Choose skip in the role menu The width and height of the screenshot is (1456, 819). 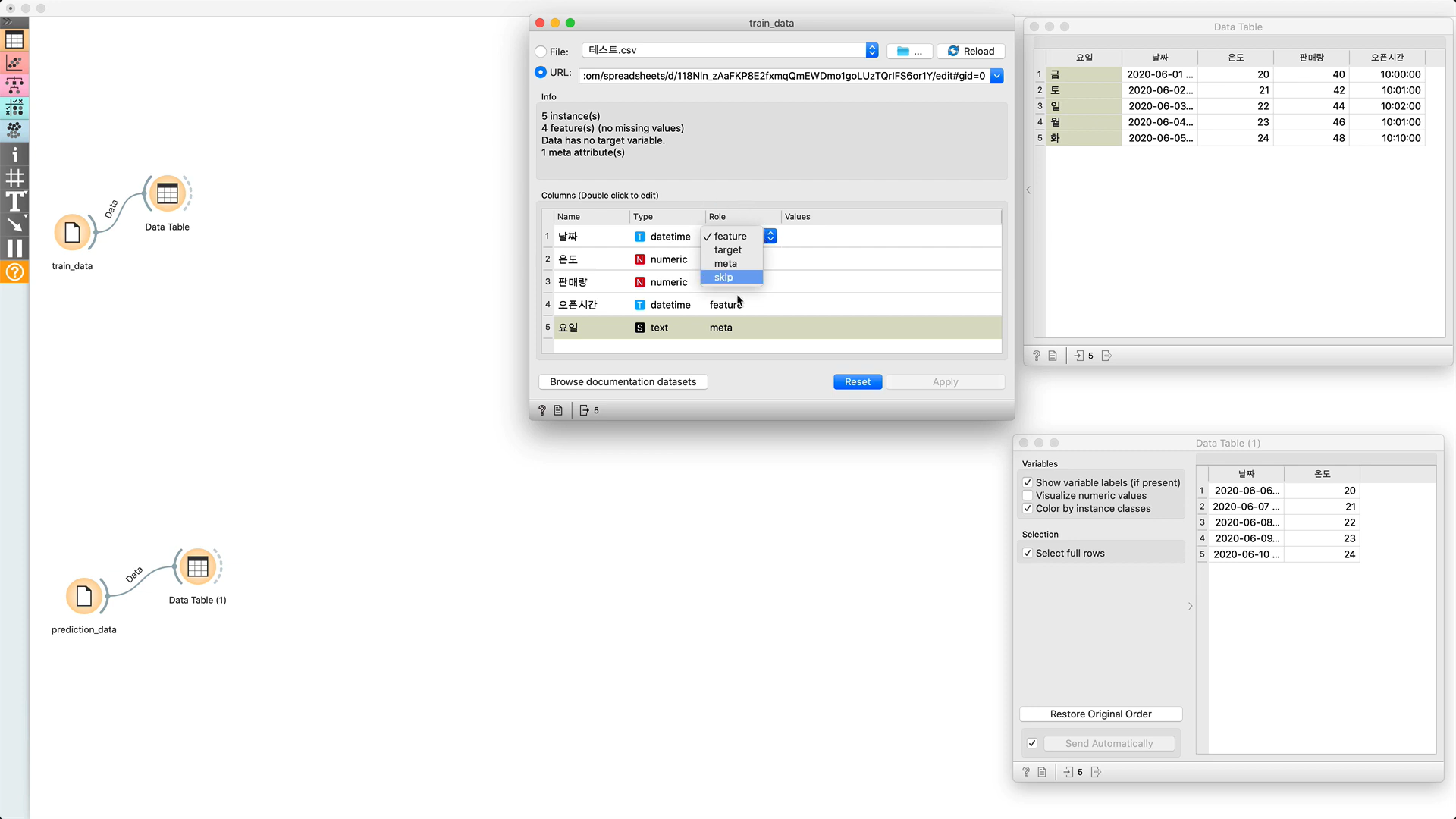[723, 277]
